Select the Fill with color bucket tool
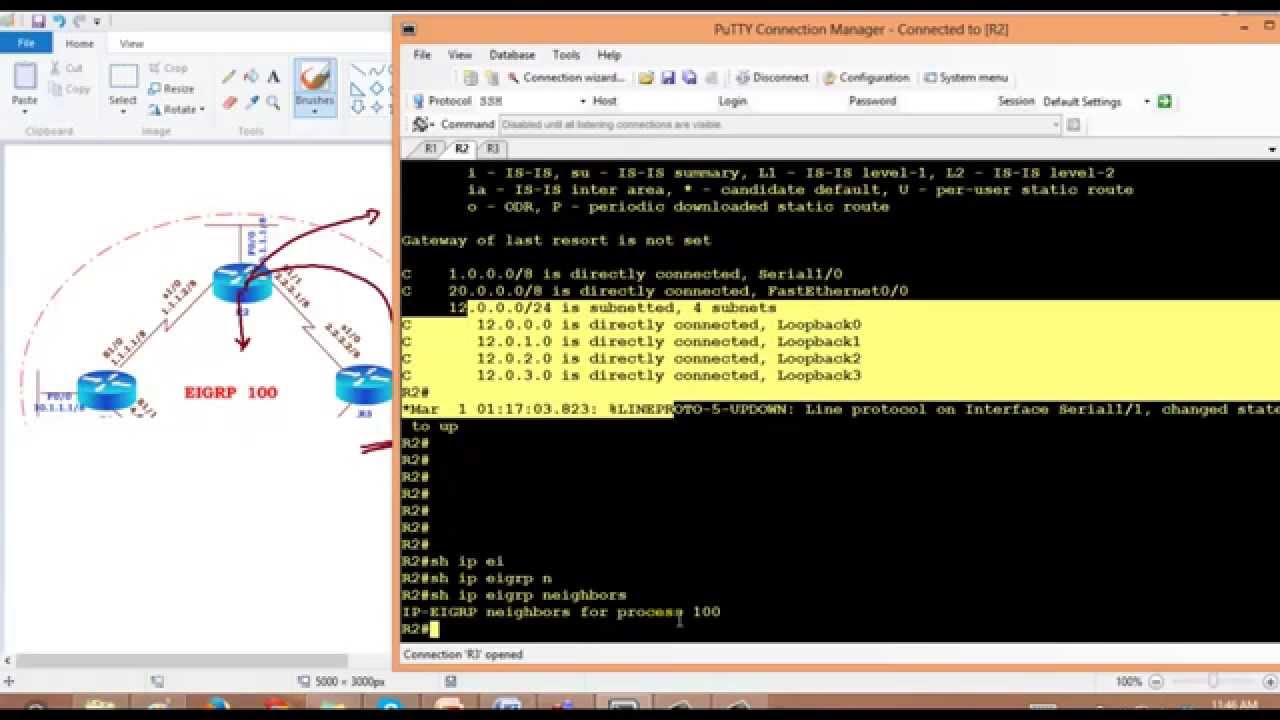Viewport: 1280px width, 720px height. point(251,77)
